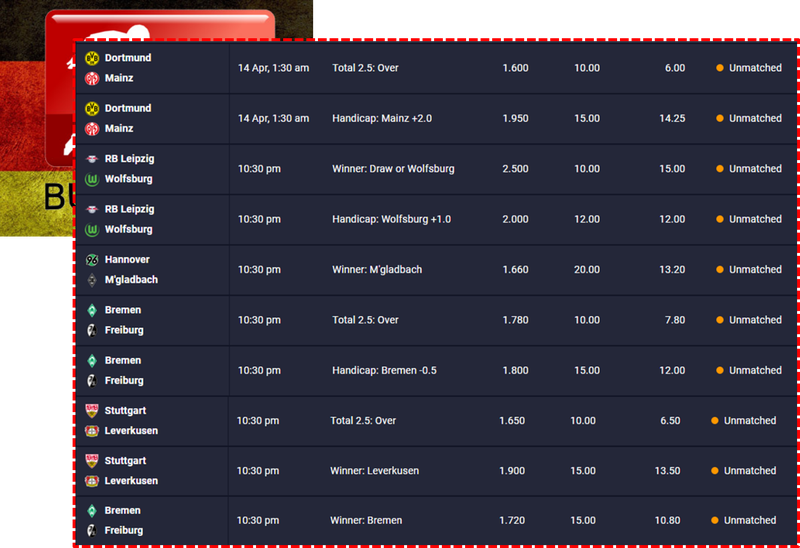Click the Hannover 96 club logo
800x548 pixels.
click(92, 260)
